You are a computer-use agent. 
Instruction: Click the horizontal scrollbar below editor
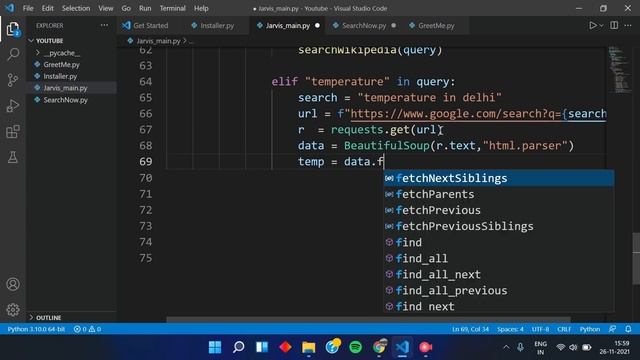pyautogui.click(x=368, y=320)
